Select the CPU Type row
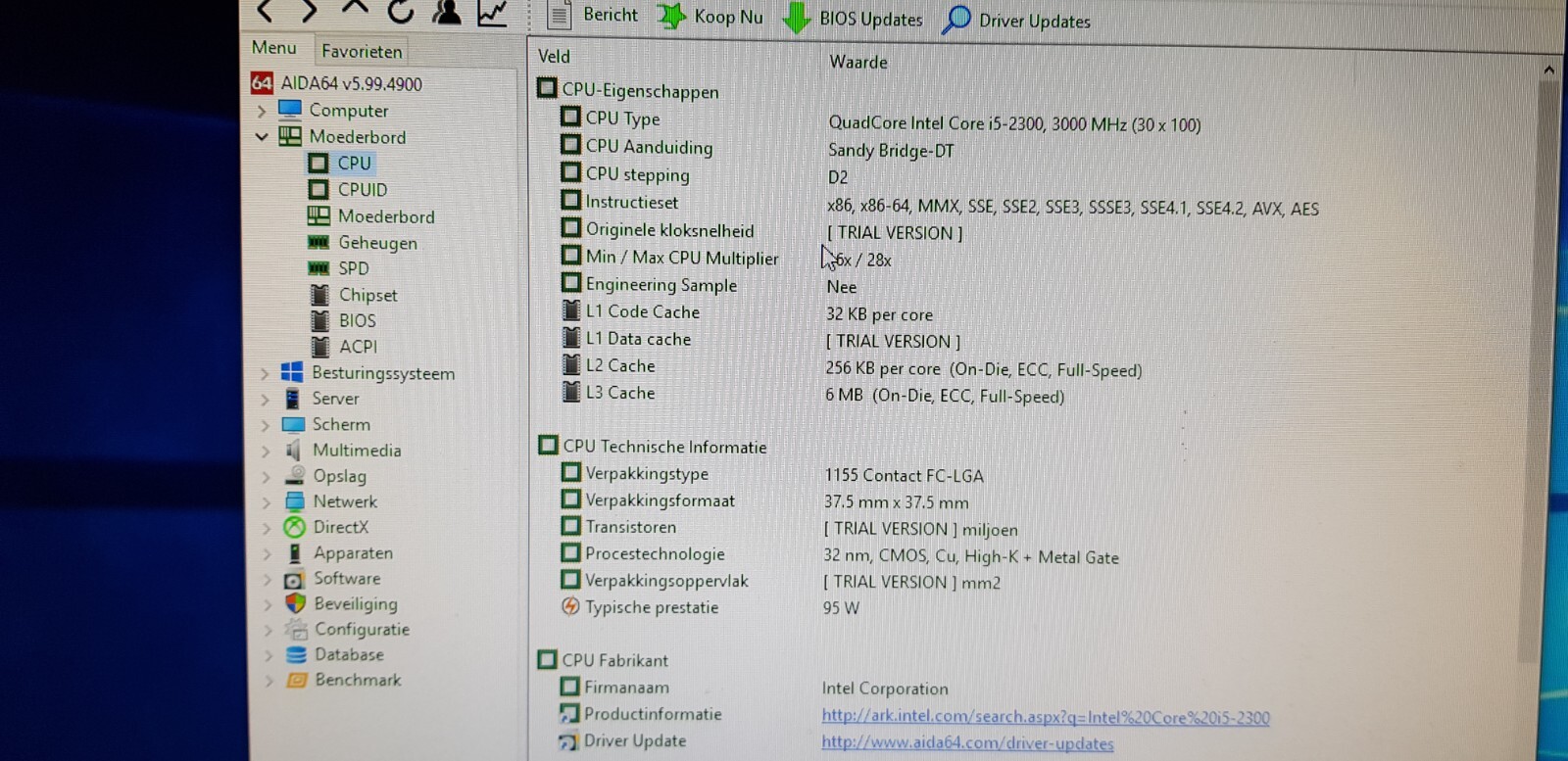Screen dimensions: 1568x761 click(x=880, y=119)
